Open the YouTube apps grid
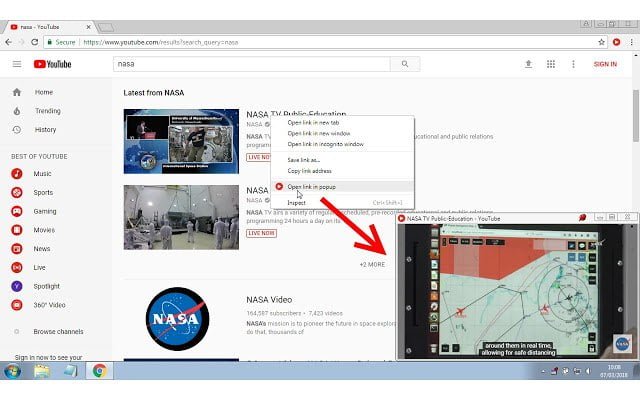 point(550,64)
